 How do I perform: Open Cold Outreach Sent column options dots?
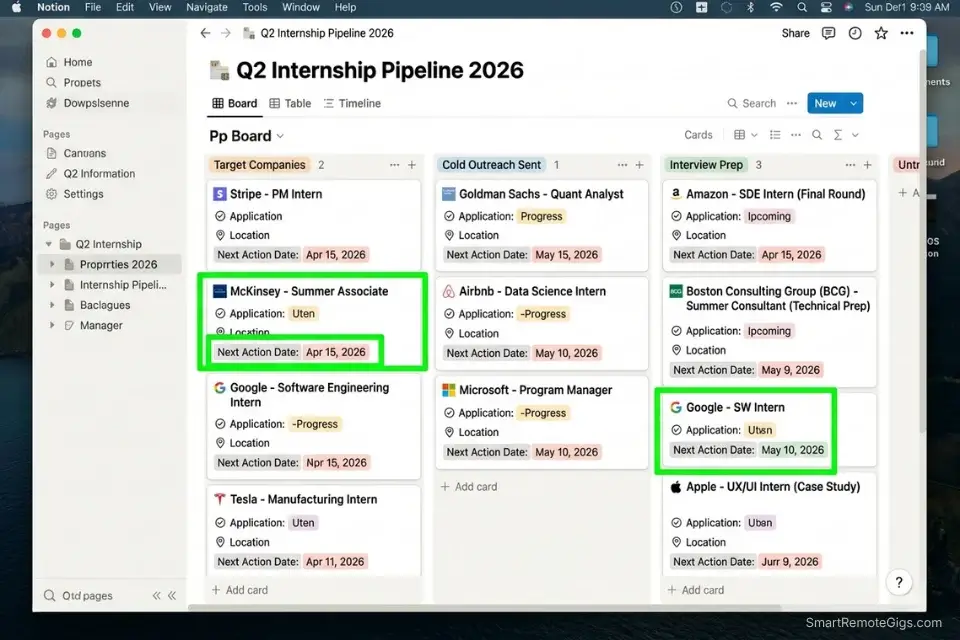(622, 165)
